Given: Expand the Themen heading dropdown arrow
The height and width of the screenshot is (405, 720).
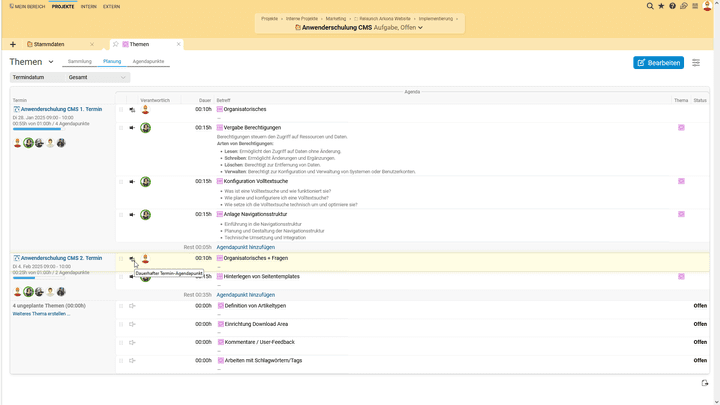Looking at the screenshot, I should 51,62.
